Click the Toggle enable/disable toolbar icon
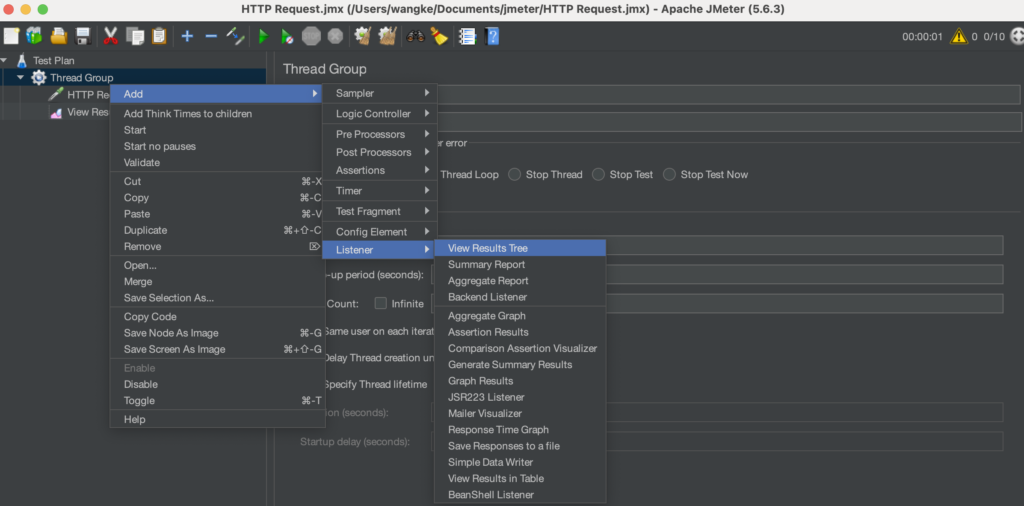Viewport: 1024px width, 506px height. click(x=235, y=36)
